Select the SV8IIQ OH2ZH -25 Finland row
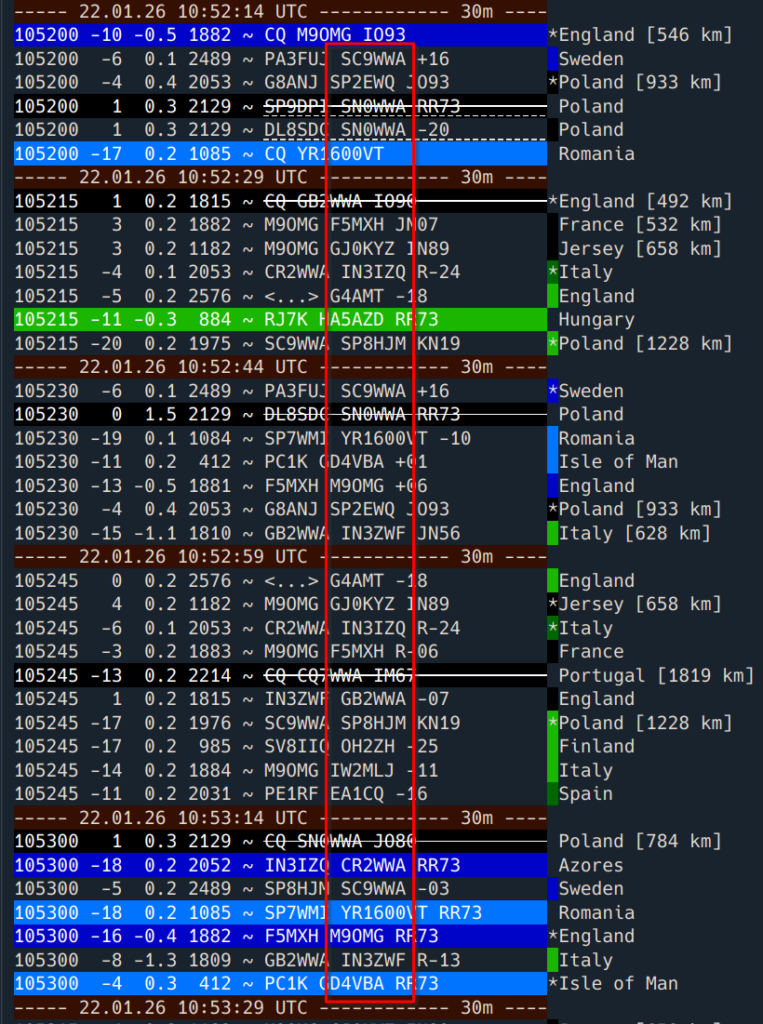This screenshot has height=1024, width=763. point(280,747)
